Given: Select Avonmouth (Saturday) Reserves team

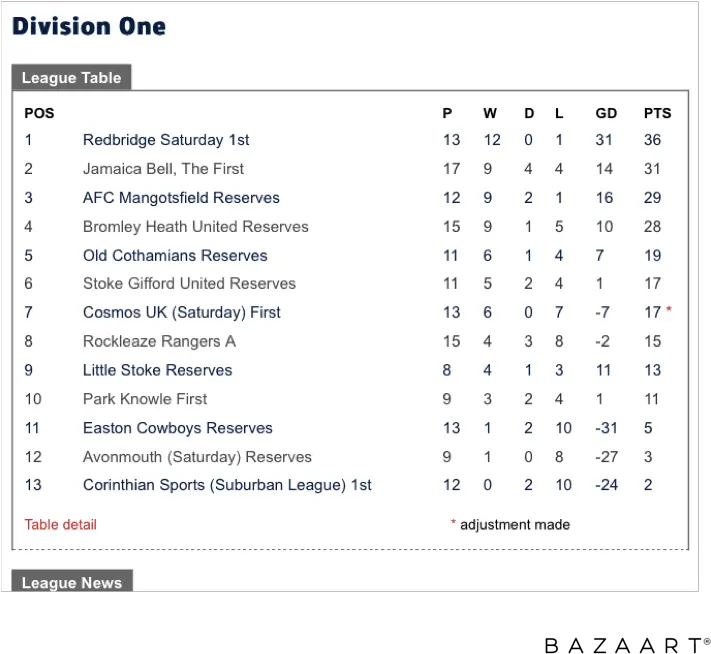Looking at the screenshot, I should tap(197, 457).
